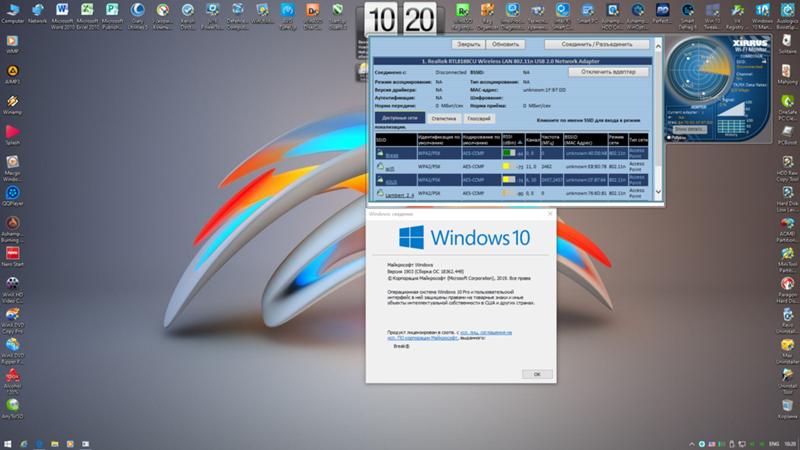This screenshot has width=800, height=450.
Task: Select the 'wifi' SSID link
Action: coord(390,168)
